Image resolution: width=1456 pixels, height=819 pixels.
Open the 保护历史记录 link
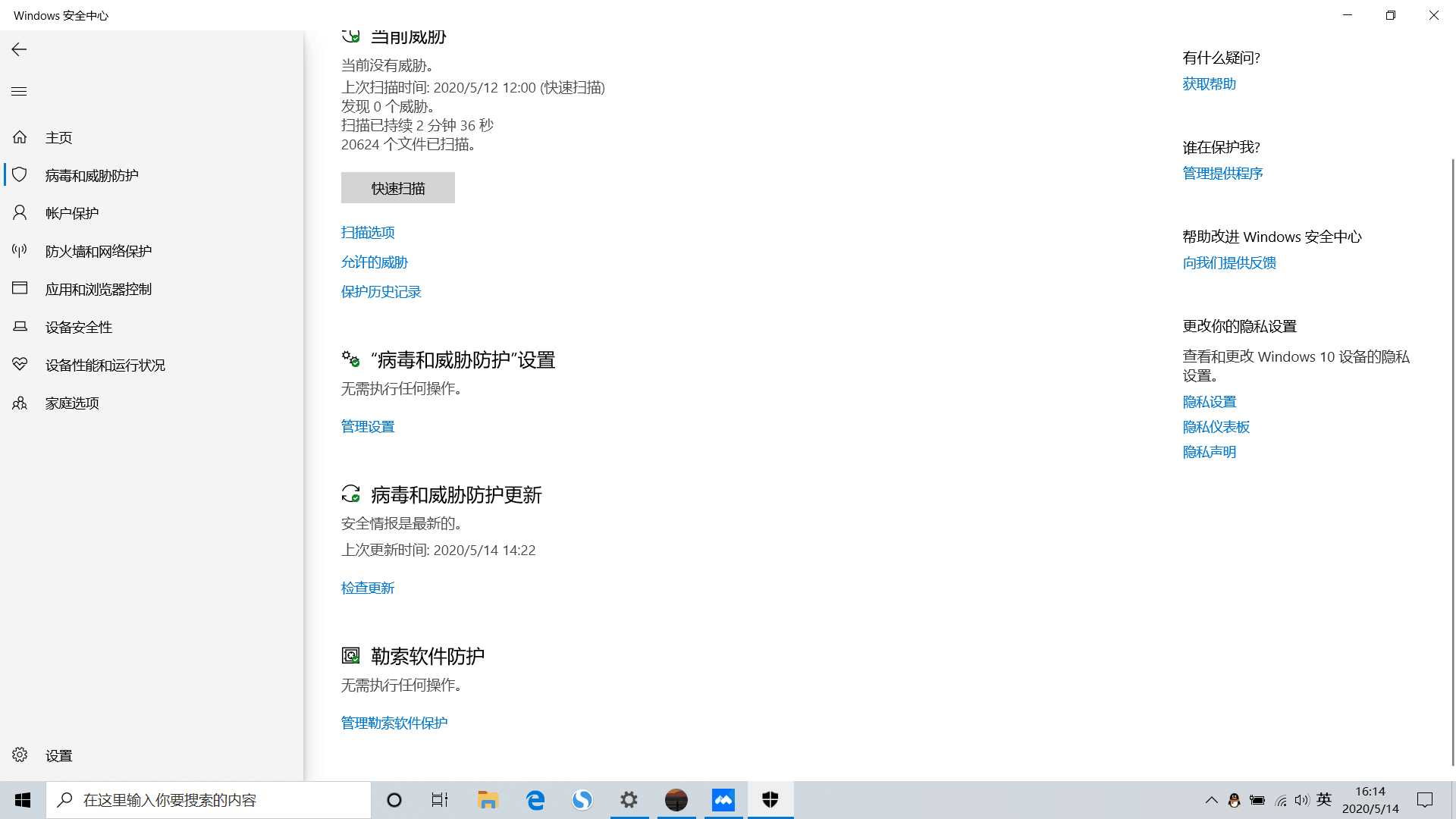point(381,291)
